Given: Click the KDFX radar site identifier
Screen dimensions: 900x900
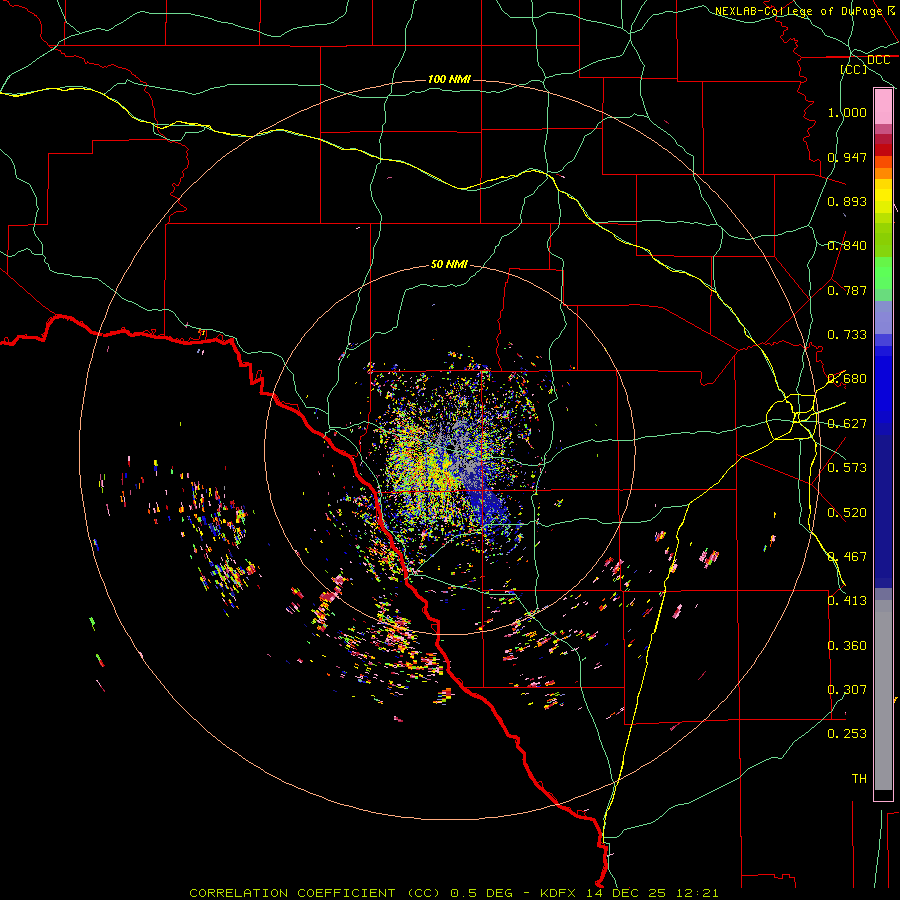Looking at the screenshot, I should tap(560, 893).
